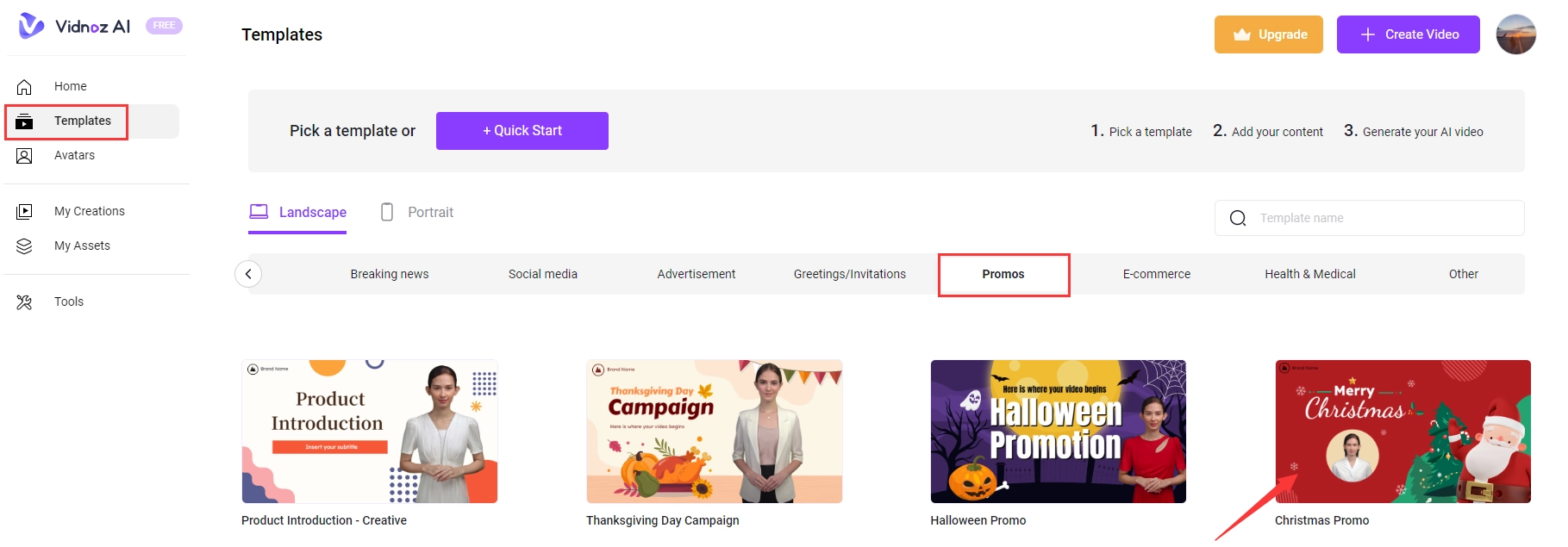Select the E-commerce category tab
This screenshot has height=547, width=1568.
(x=1156, y=275)
